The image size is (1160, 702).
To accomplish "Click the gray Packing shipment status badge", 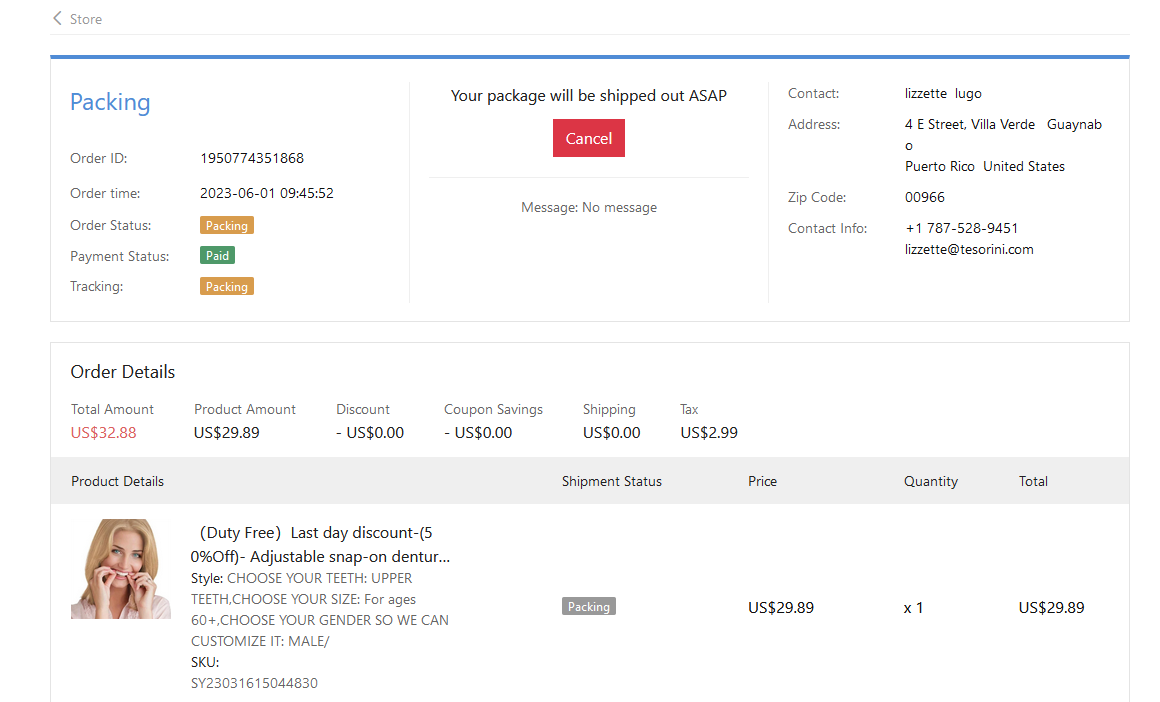I will pyautogui.click(x=588, y=607).
